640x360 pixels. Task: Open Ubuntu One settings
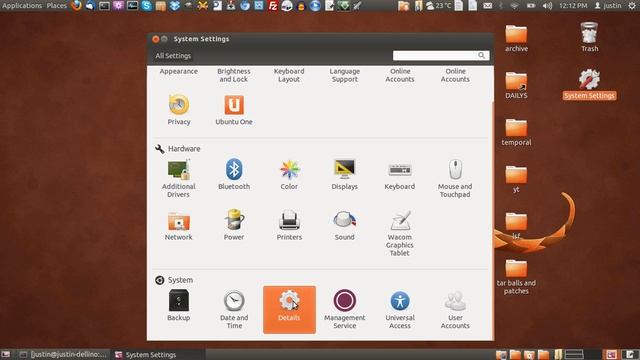click(x=234, y=109)
